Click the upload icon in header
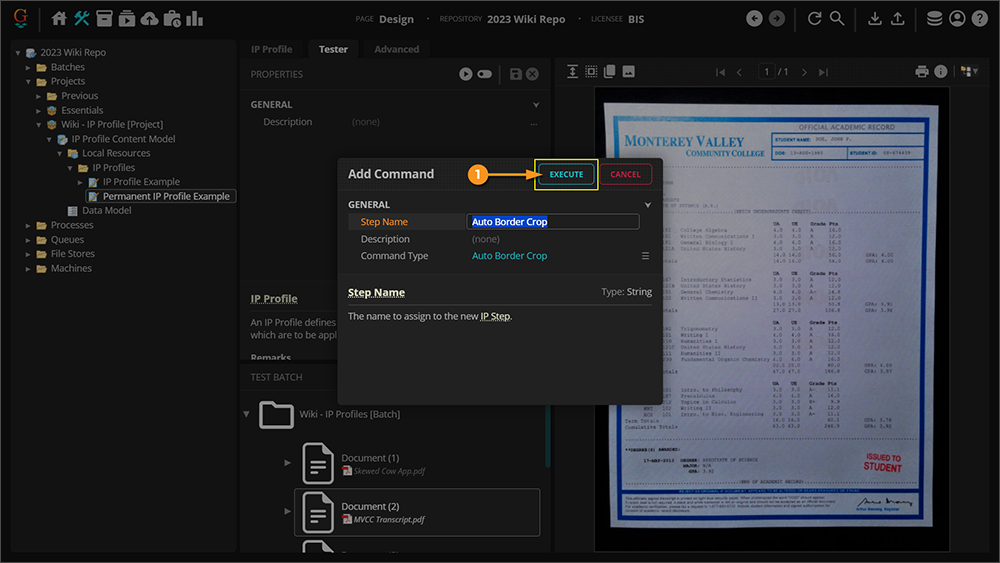 (897, 18)
